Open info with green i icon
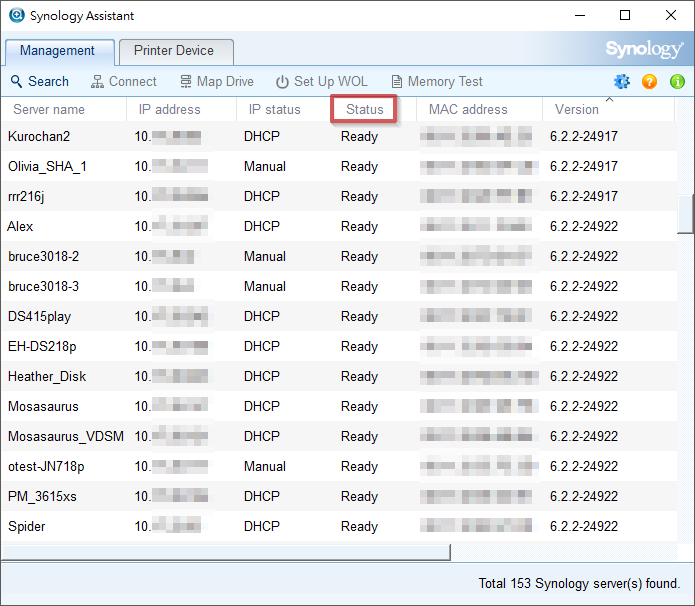 [677, 82]
